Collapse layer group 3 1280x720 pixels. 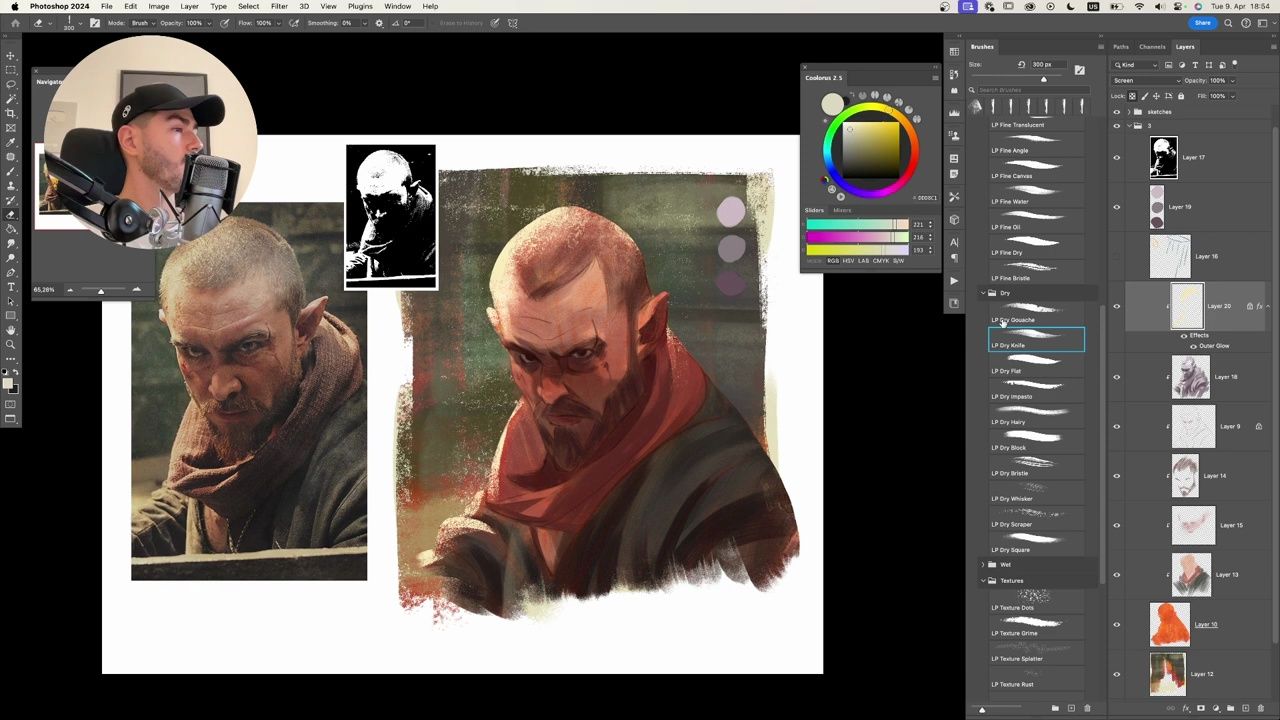[1129, 126]
